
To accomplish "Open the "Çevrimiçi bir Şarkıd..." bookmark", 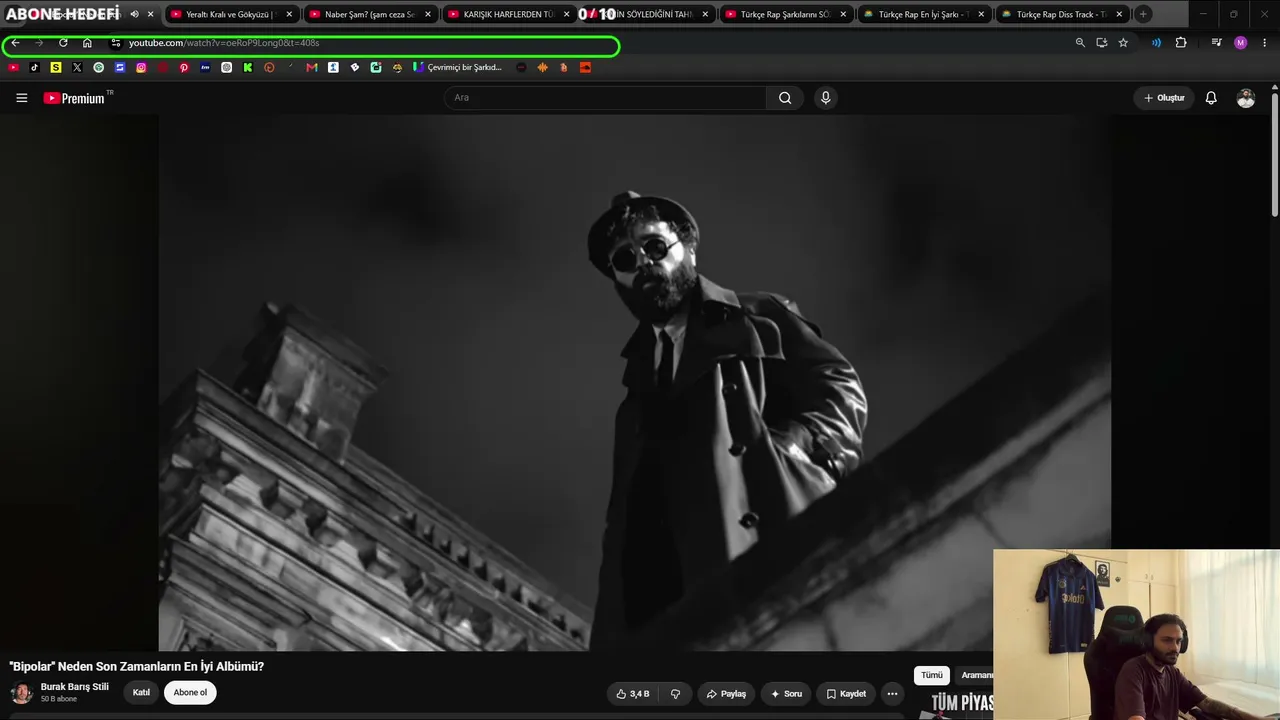I will coord(458,67).
